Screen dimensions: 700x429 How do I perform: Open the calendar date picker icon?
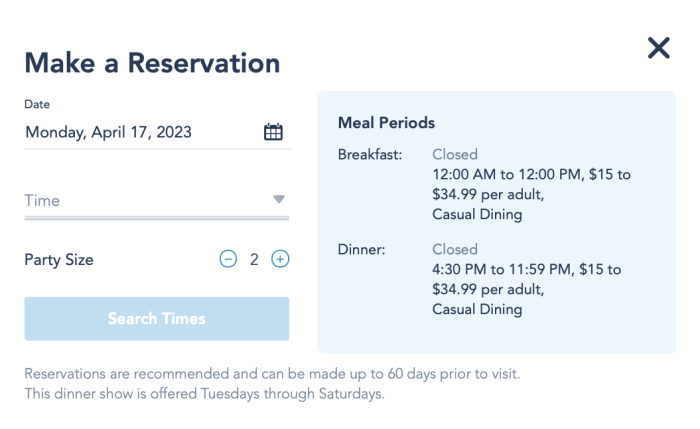pos(273,132)
